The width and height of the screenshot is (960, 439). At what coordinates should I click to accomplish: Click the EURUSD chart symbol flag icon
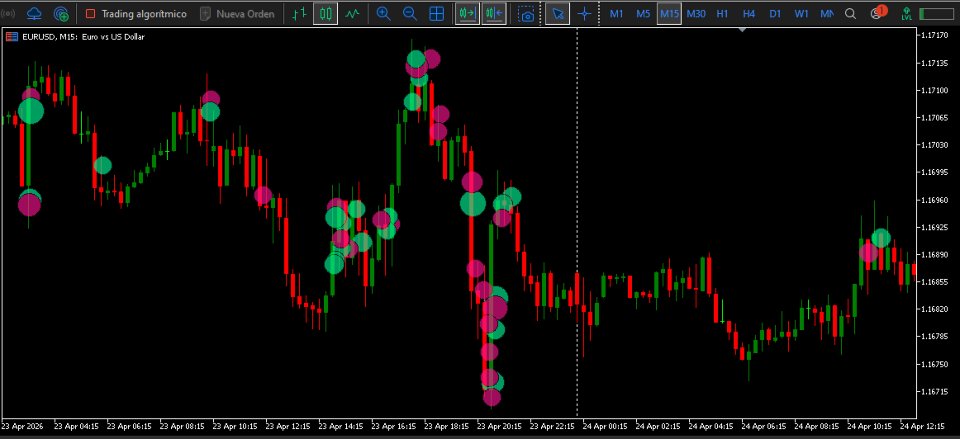(12, 37)
